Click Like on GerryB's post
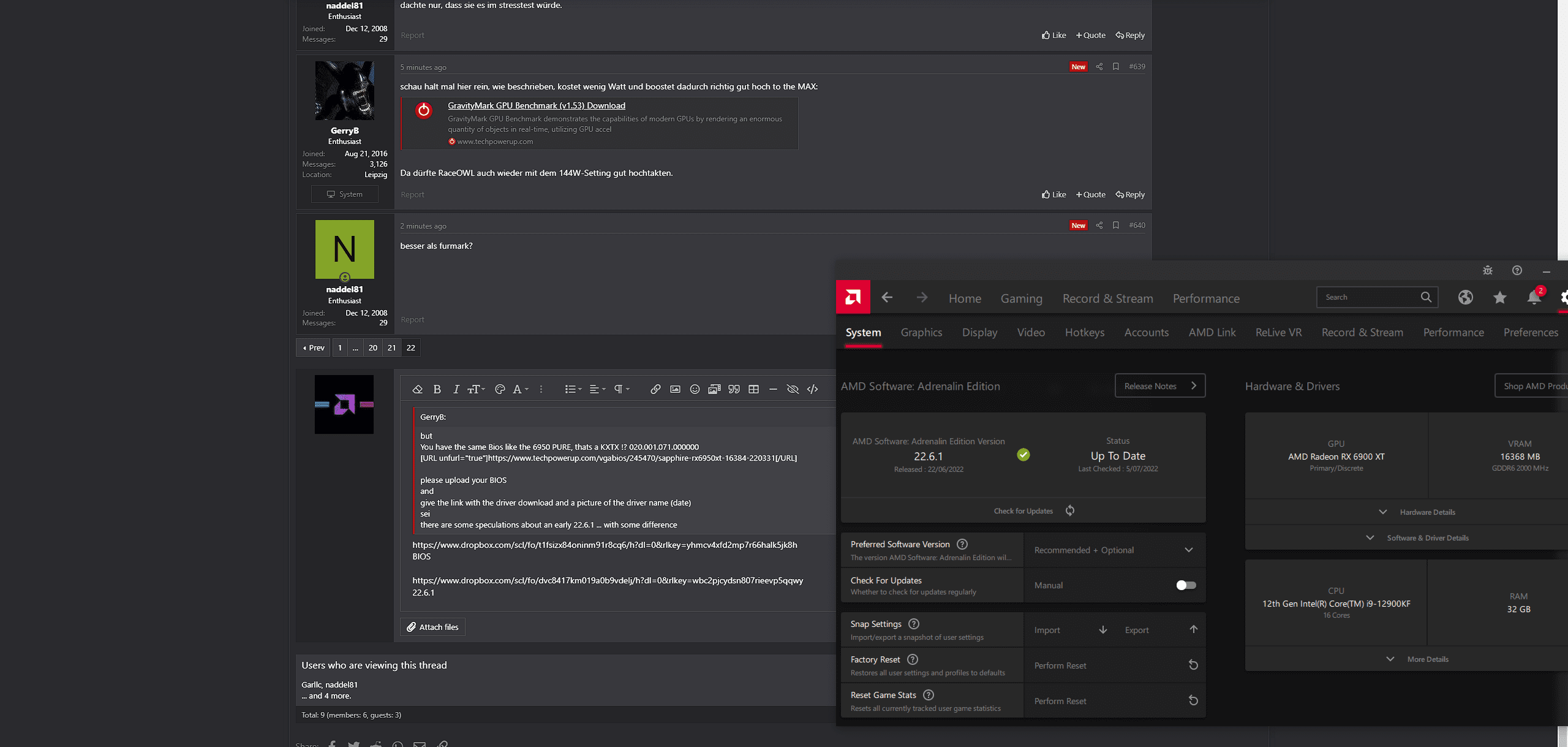 pos(1053,194)
